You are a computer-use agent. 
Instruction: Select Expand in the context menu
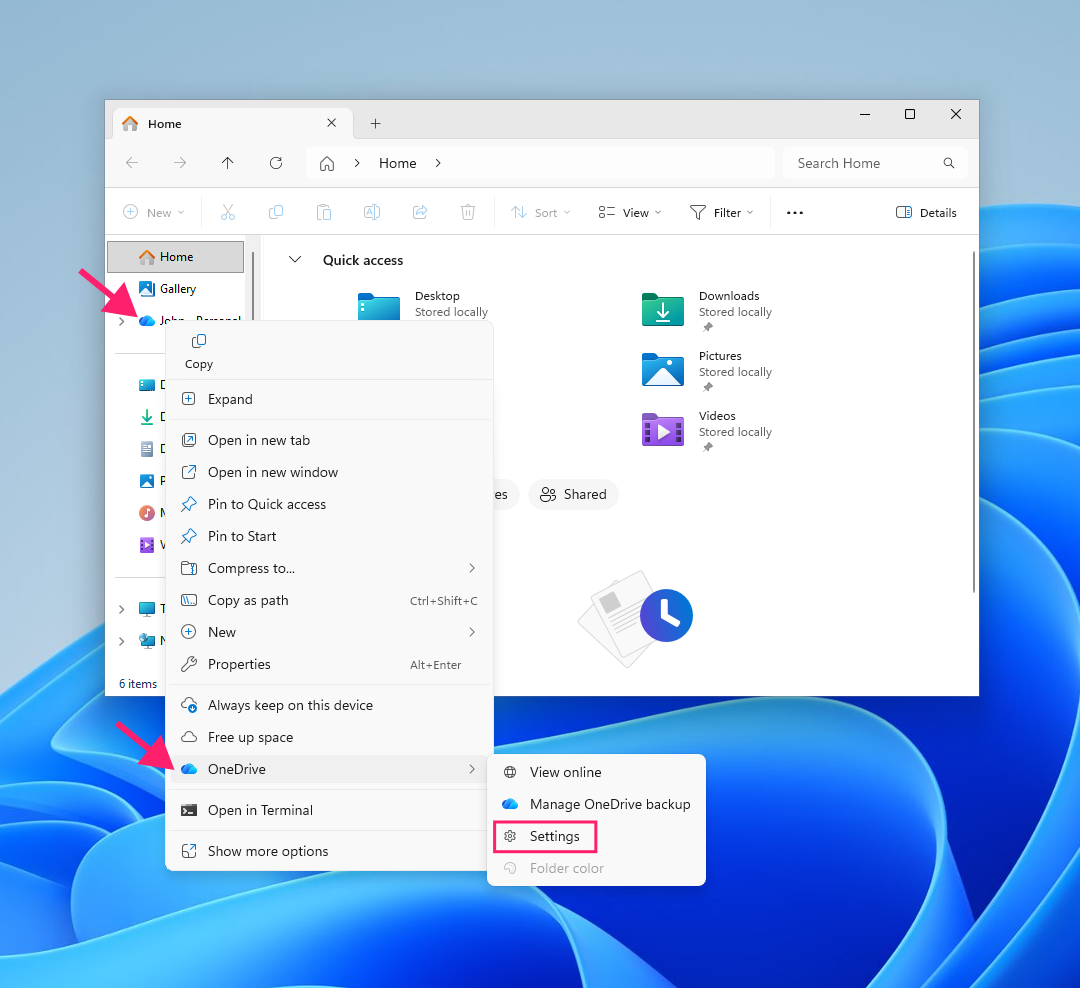point(329,400)
